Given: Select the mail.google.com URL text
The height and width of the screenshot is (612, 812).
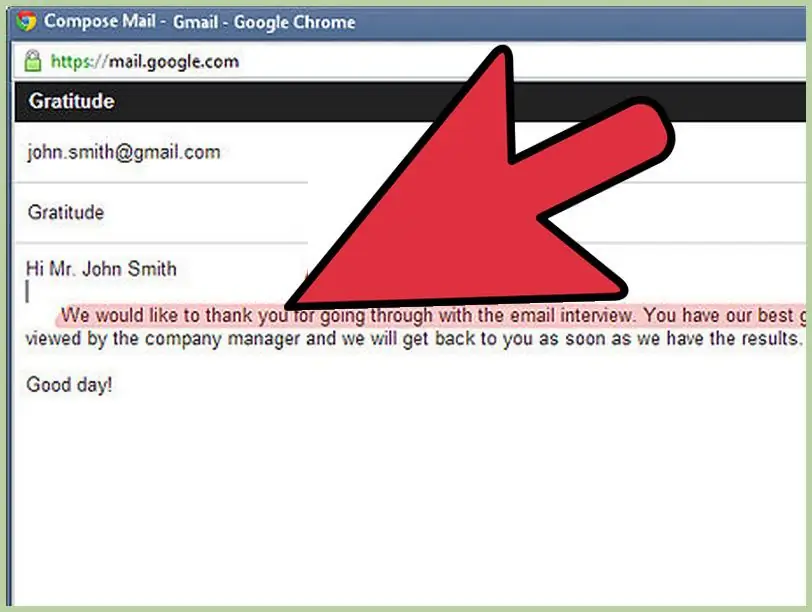Looking at the screenshot, I should click(174, 62).
